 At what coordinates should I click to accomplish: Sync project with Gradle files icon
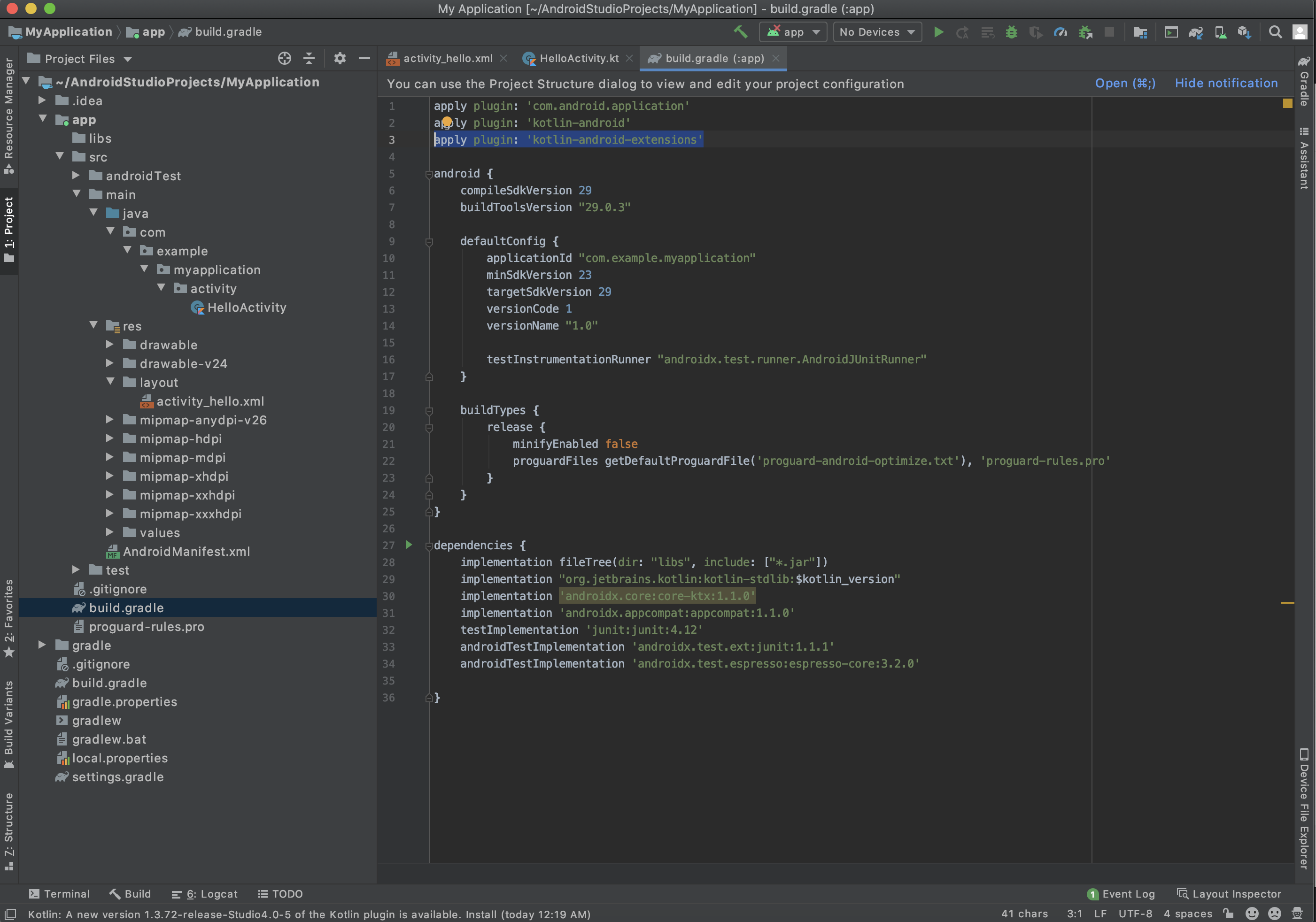pyautogui.click(x=1196, y=32)
